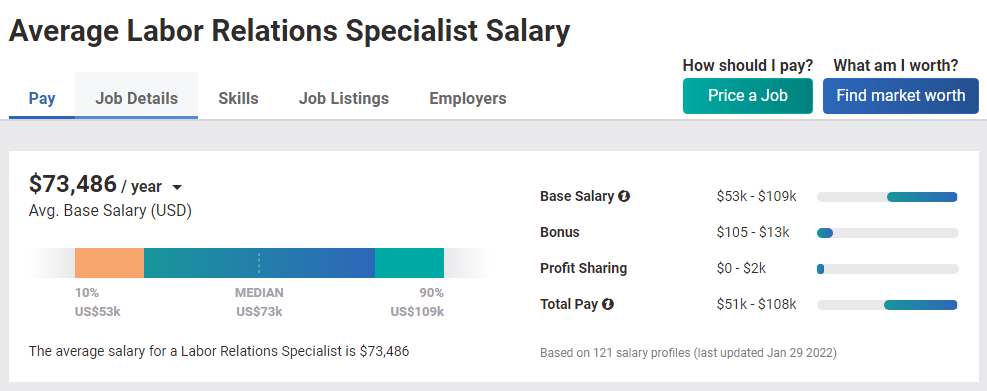Open the per year dropdown arrow
This screenshot has width=987, height=391.
(x=177, y=188)
